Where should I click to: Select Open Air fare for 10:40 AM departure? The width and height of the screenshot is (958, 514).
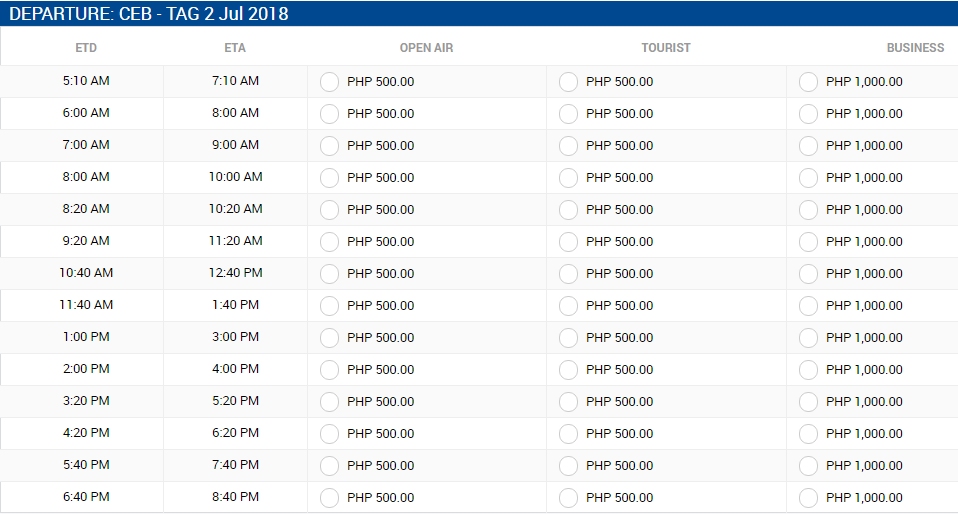coord(329,274)
